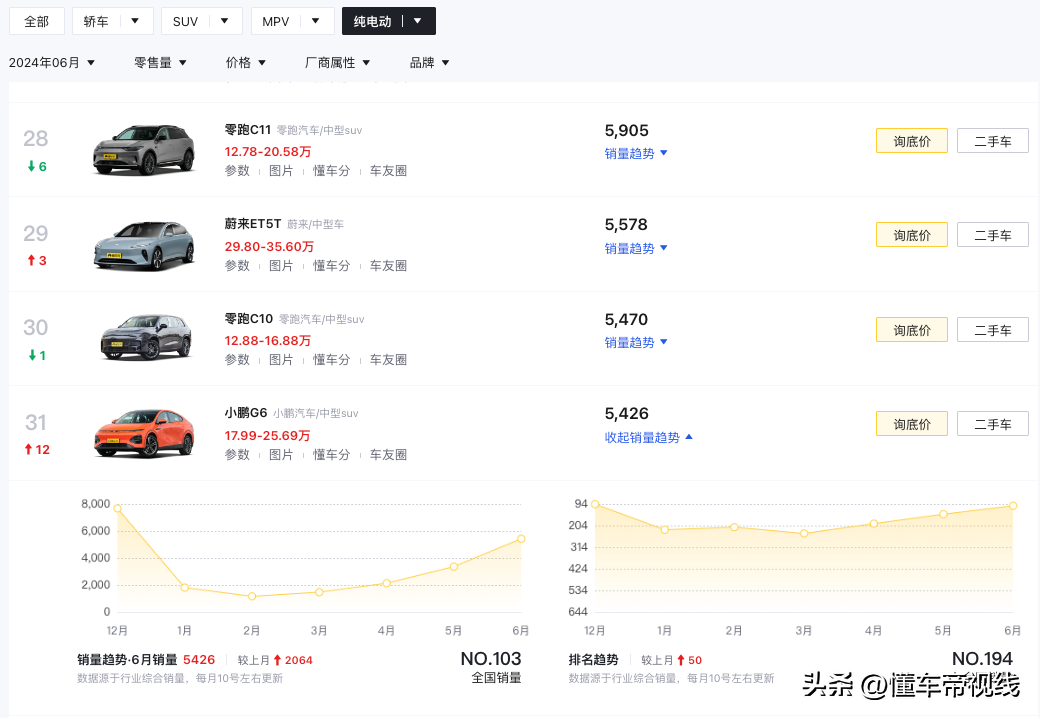The width and height of the screenshot is (1040, 718).
Task: Open 车友圈 link for 零跑C10
Action: [x=388, y=360]
